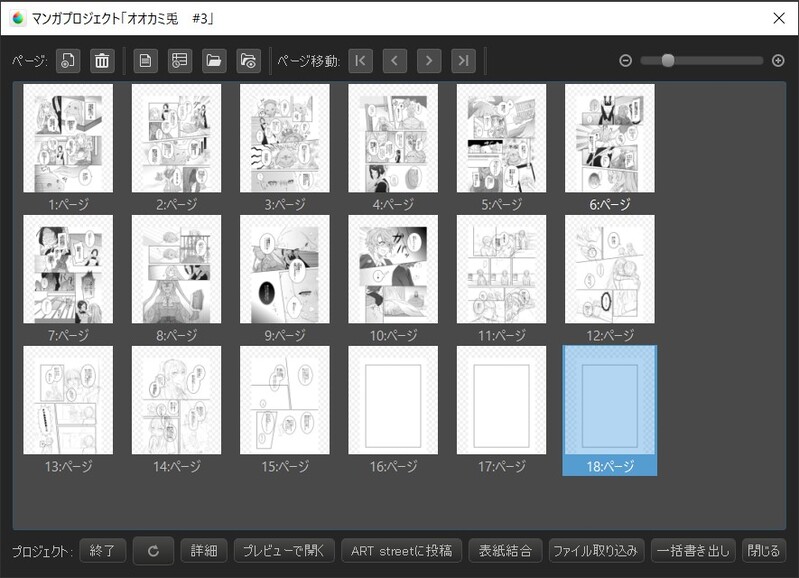Select page 8 thumbnail

176,269
